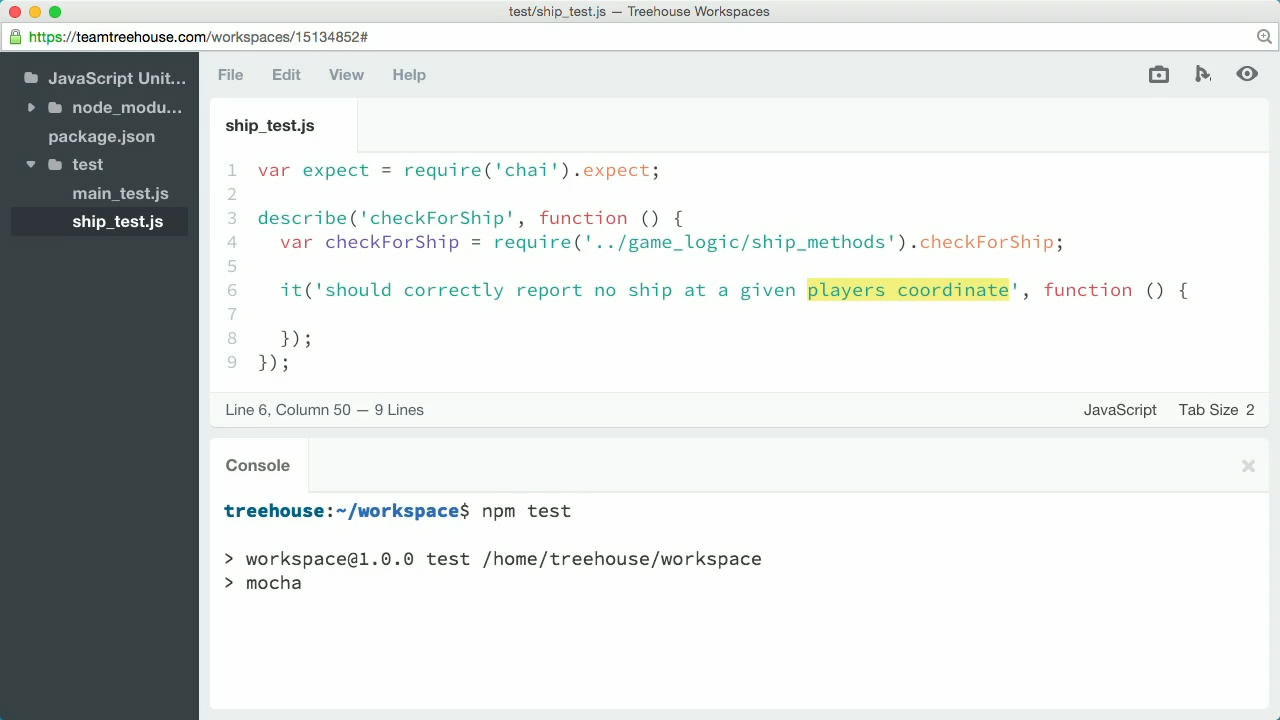This screenshot has height=720, width=1280.
Task: Maximize the window with green button
Action: point(55,12)
